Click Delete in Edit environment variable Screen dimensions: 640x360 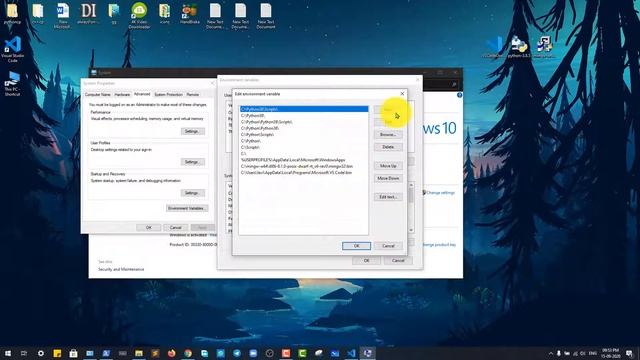point(388,147)
